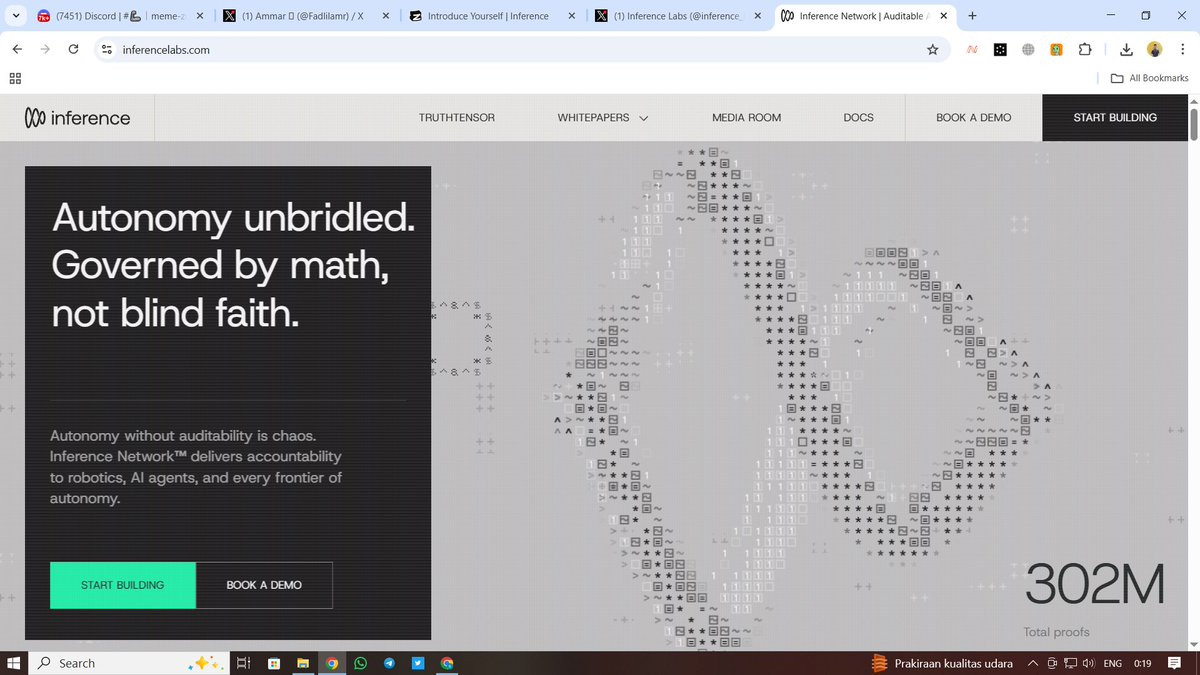The height and width of the screenshot is (675, 1200).
Task: Open Telegram from the taskbar
Action: (389, 663)
